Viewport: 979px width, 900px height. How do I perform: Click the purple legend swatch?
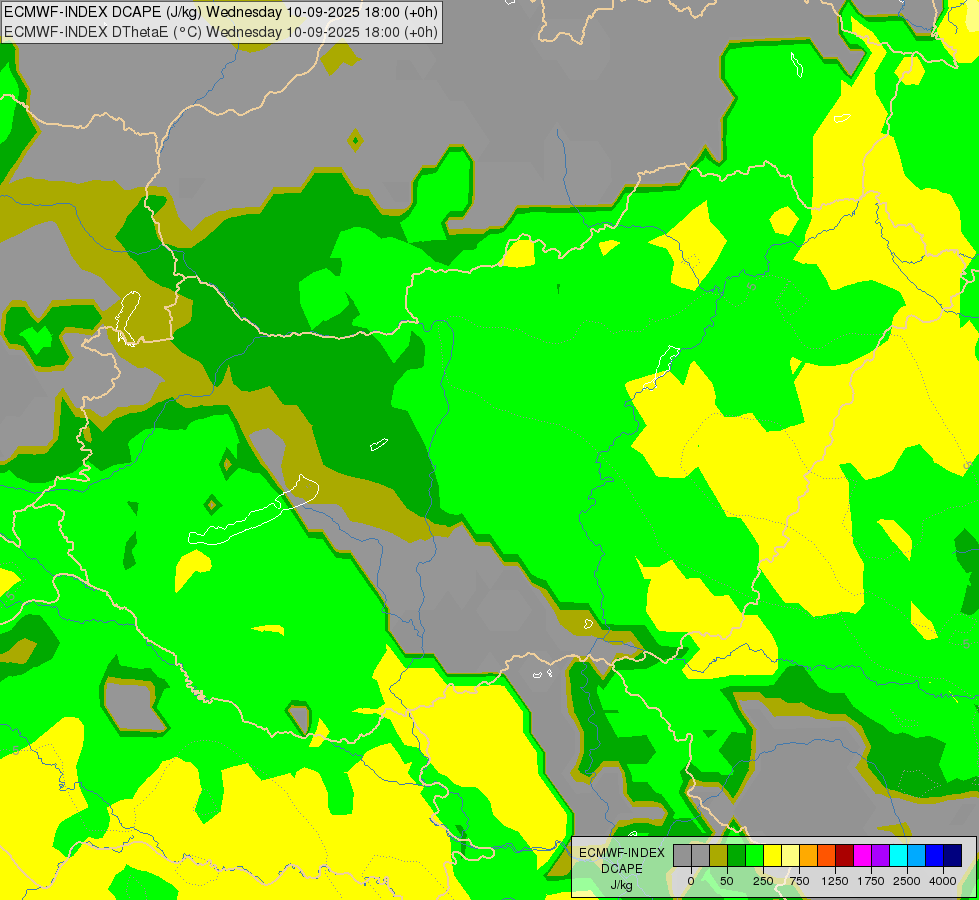pos(880,855)
